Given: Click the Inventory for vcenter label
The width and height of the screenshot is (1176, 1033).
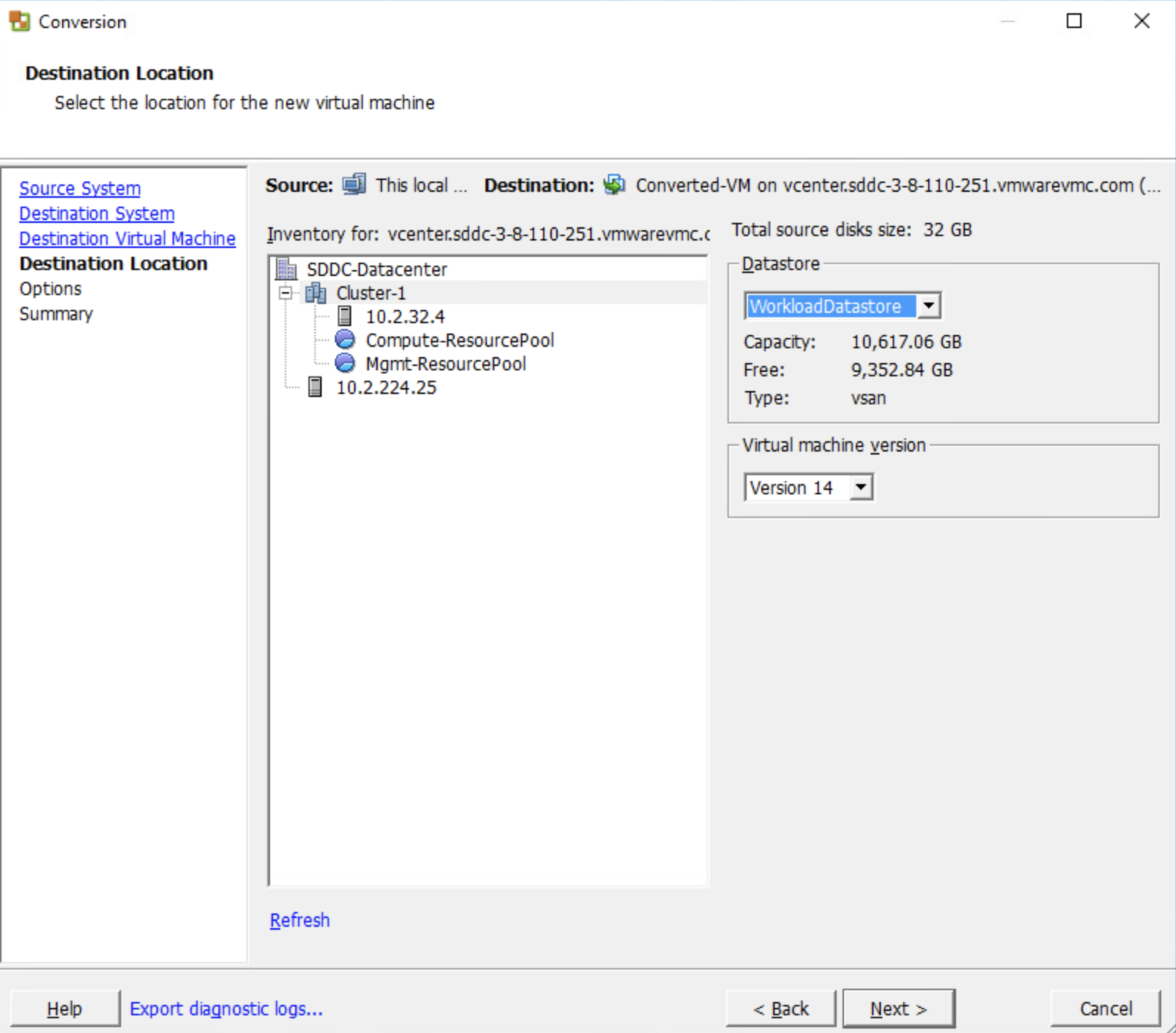Looking at the screenshot, I should tap(487, 234).
